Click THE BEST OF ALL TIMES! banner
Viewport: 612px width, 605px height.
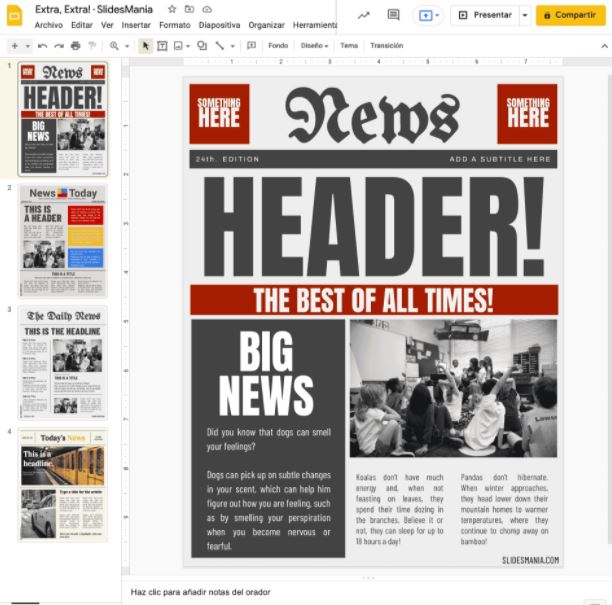tap(374, 300)
